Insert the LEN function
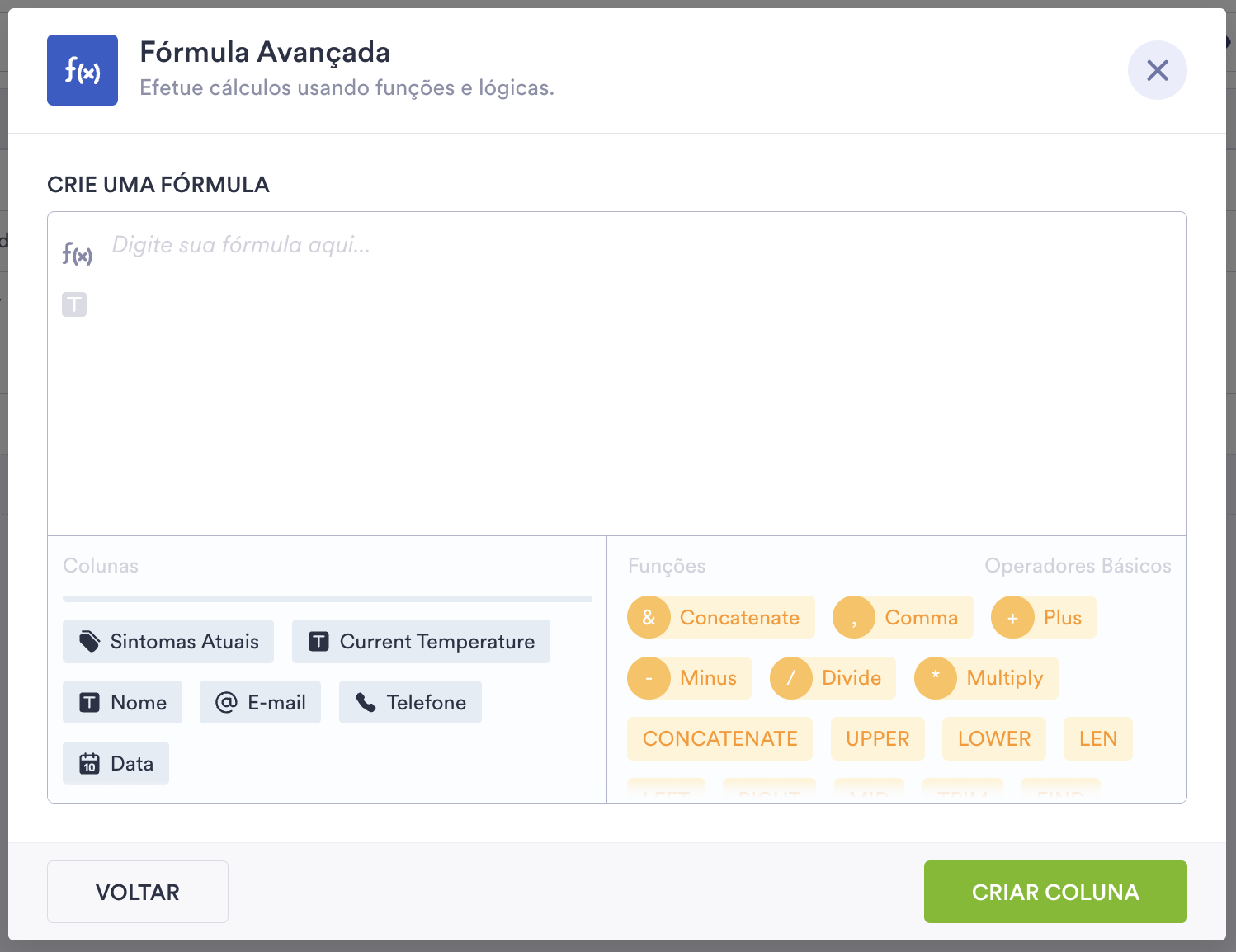Image resolution: width=1236 pixels, height=952 pixels. tap(1097, 738)
